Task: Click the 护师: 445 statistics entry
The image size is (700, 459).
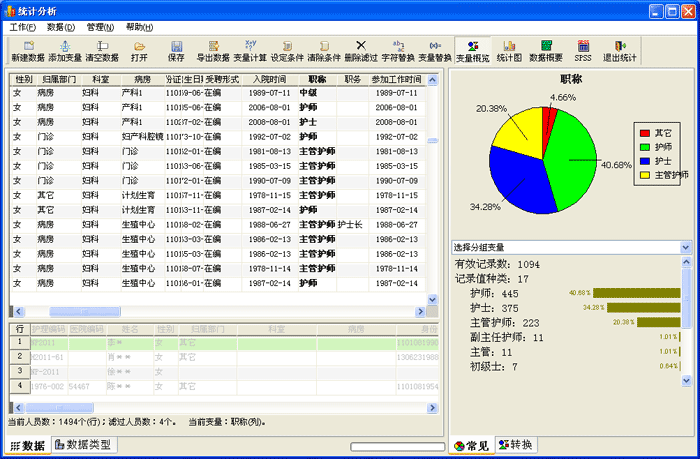Action: click(x=494, y=293)
